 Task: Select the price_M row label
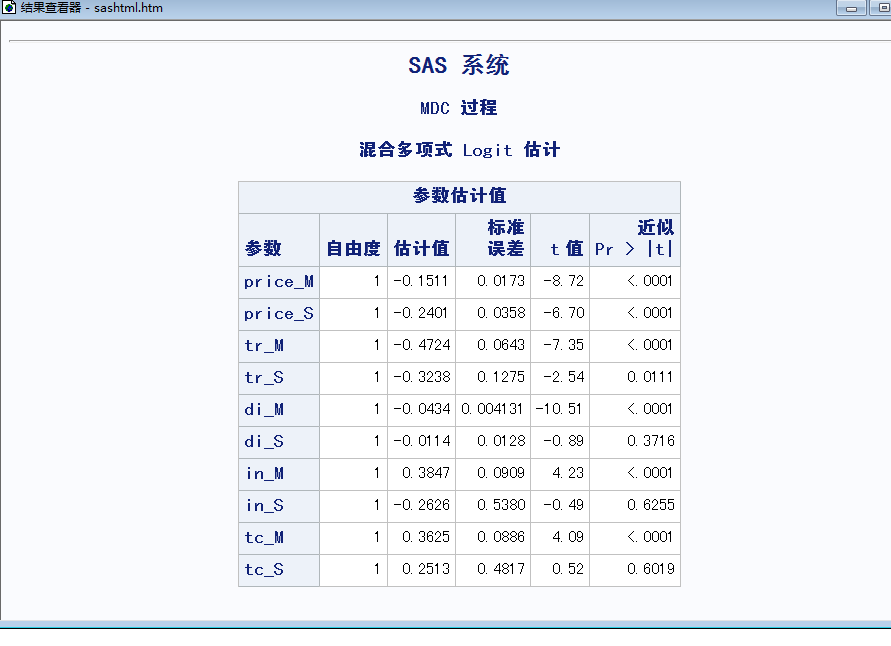tap(278, 282)
